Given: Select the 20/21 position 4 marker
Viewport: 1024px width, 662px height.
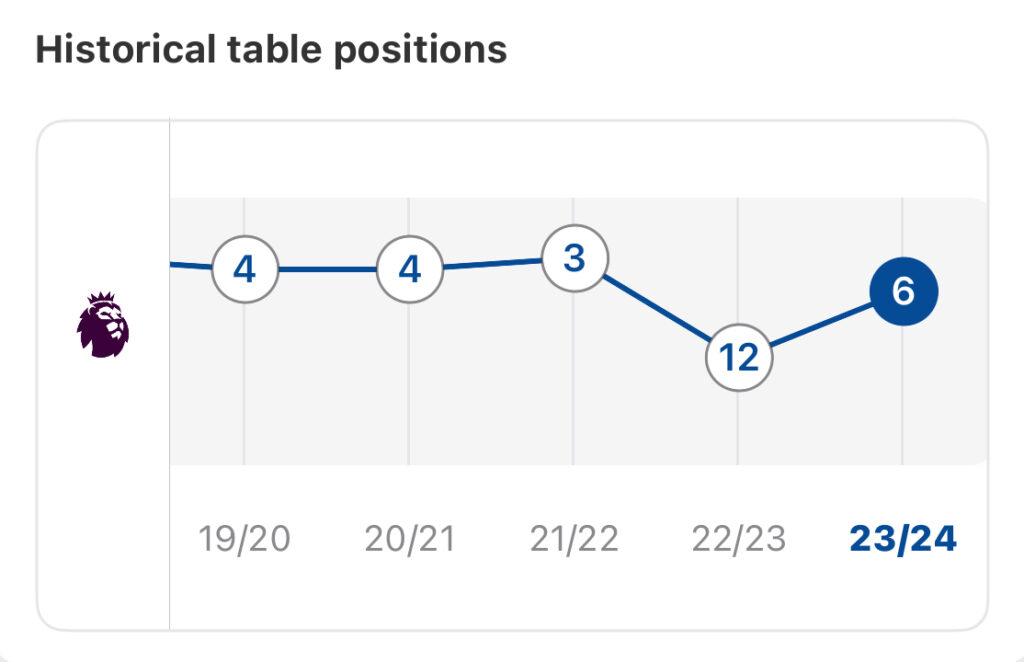Looking at the screenshot, I should (x=409, y=269).
